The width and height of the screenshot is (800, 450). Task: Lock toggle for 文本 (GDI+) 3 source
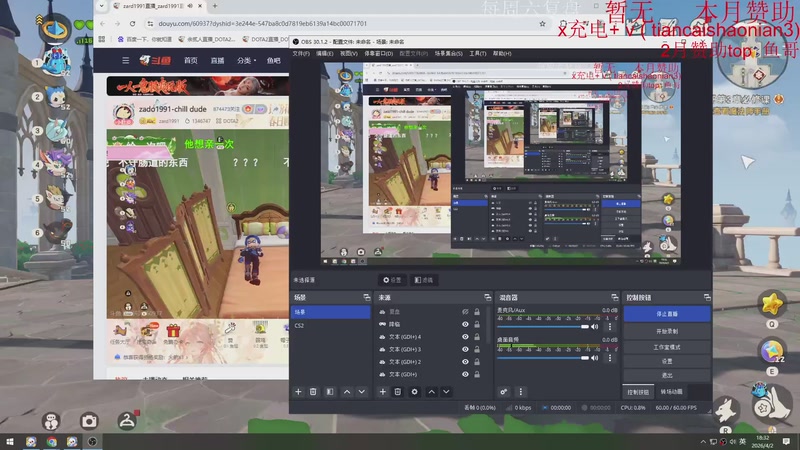477,349
